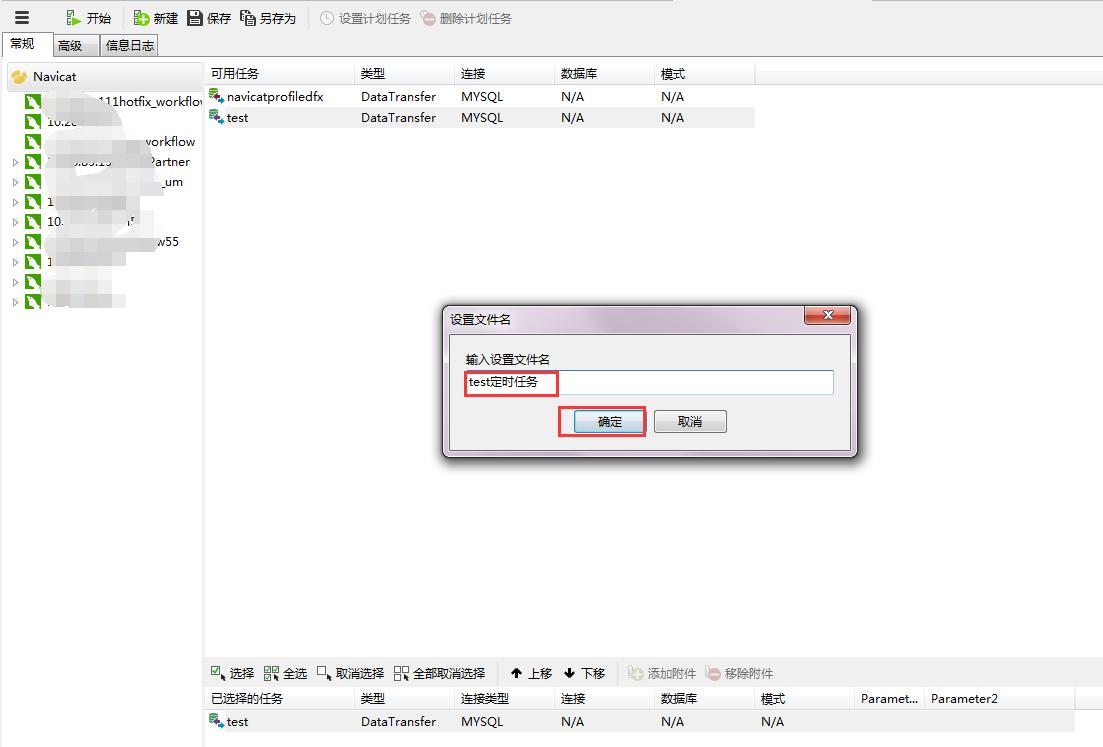Click the 开始 start button
This screenshot has width=1103, height=747.
click(89, 18)
